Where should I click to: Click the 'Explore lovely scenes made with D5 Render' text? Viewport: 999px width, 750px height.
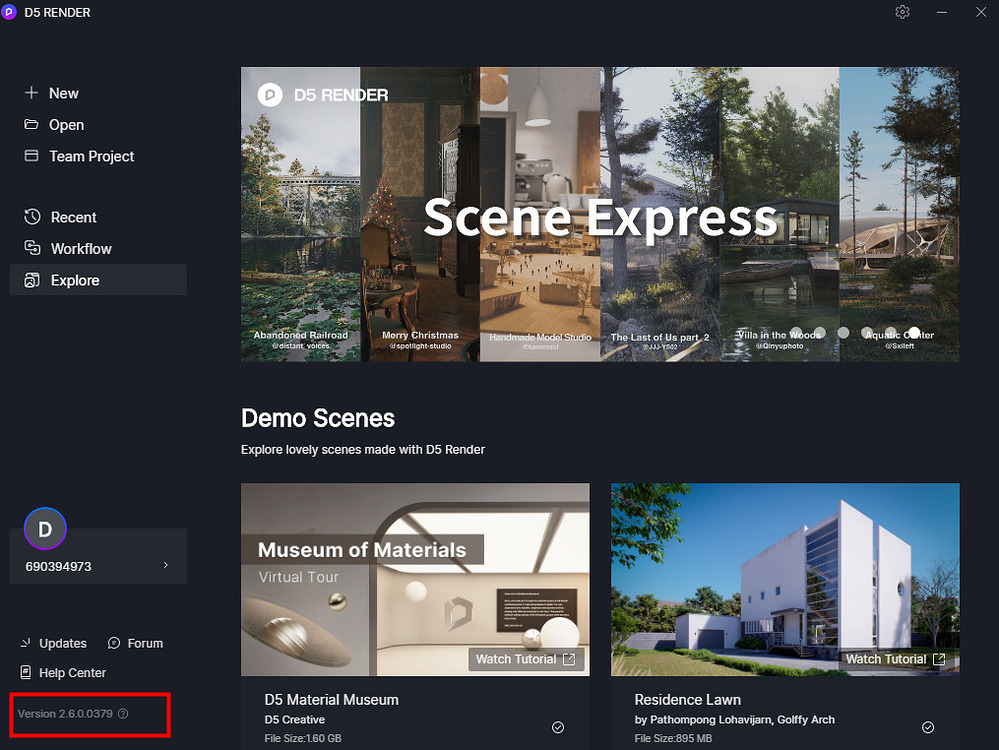pyautogui.click(x=363, y=449)
